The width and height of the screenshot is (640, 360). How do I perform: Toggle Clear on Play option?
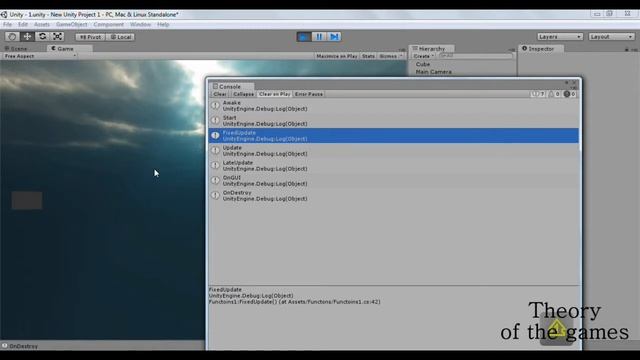274,94
